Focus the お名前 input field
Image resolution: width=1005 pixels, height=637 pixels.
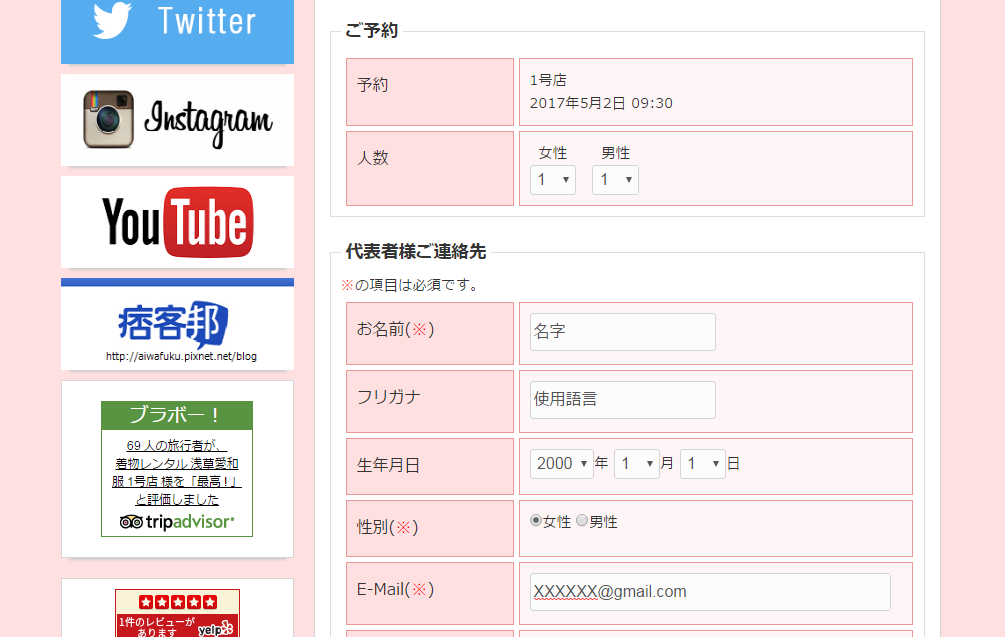pos(622,332)
